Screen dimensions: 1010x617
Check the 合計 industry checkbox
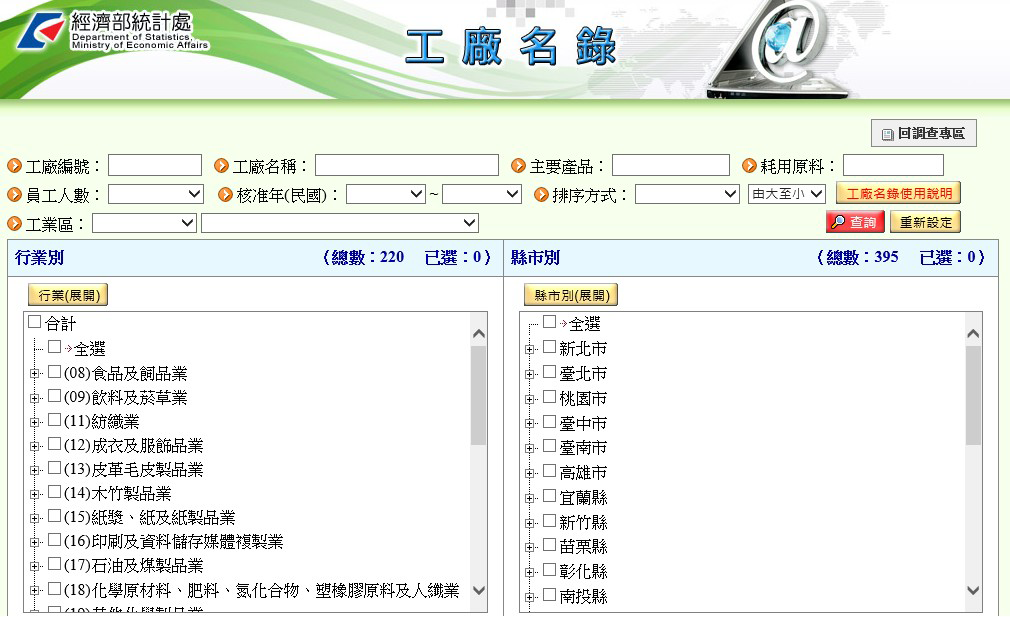(35, 323)
